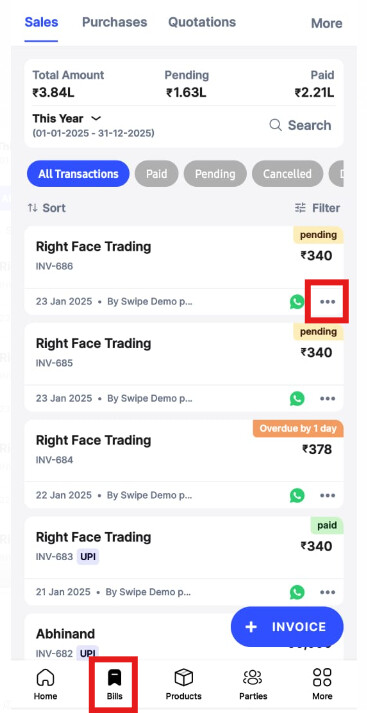
Task: Filter transactions by Paid chip
Action: coord(156,174)
